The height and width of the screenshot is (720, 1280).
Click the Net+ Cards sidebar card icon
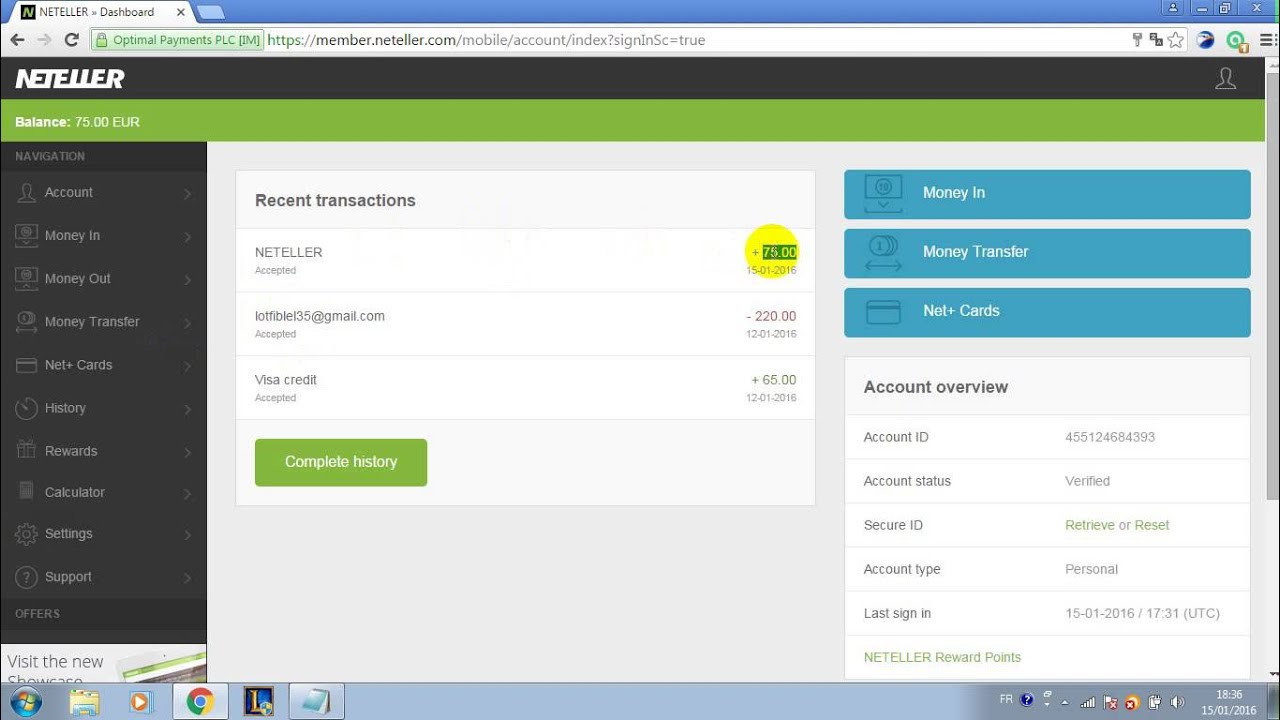pyautogui.click(x=27, y=365)
